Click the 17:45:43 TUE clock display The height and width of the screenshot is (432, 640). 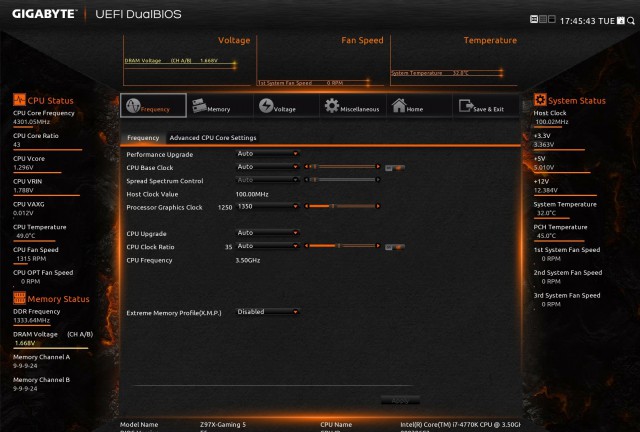click(x=587, y=21)
